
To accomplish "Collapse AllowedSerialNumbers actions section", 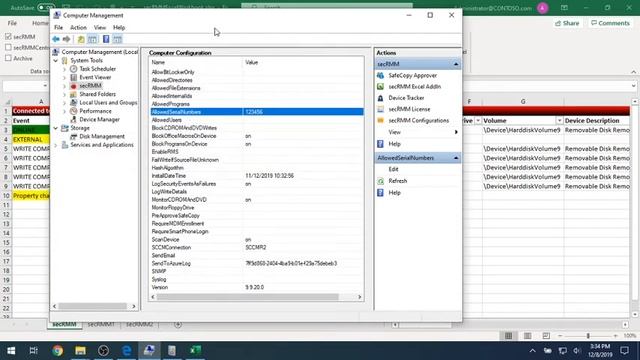I will click(x=456, y=158).
